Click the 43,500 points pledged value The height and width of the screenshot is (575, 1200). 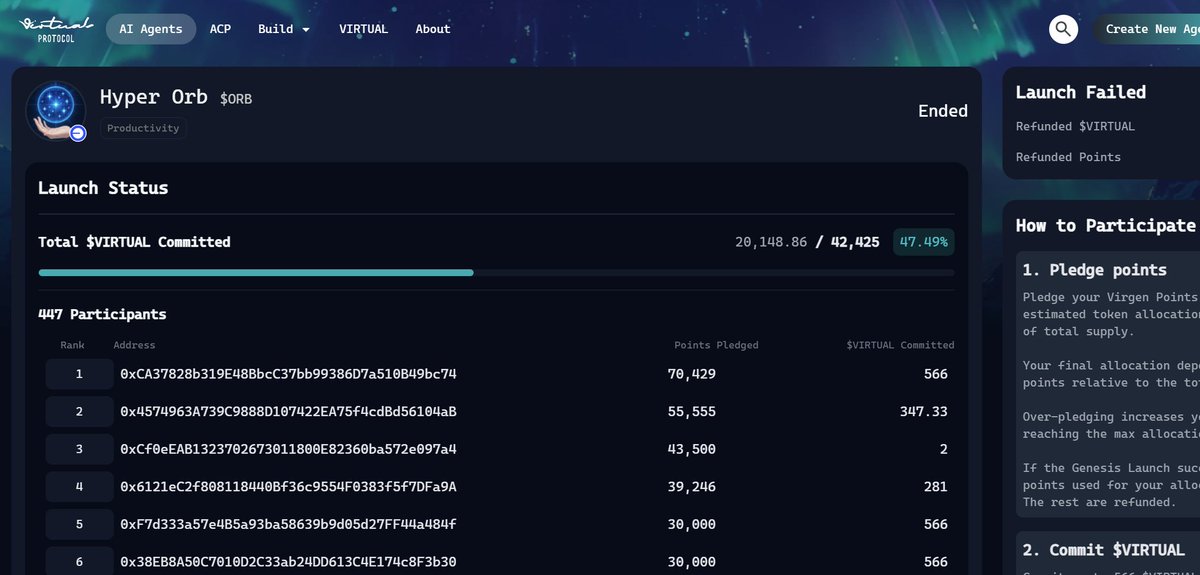pos(691,449)
